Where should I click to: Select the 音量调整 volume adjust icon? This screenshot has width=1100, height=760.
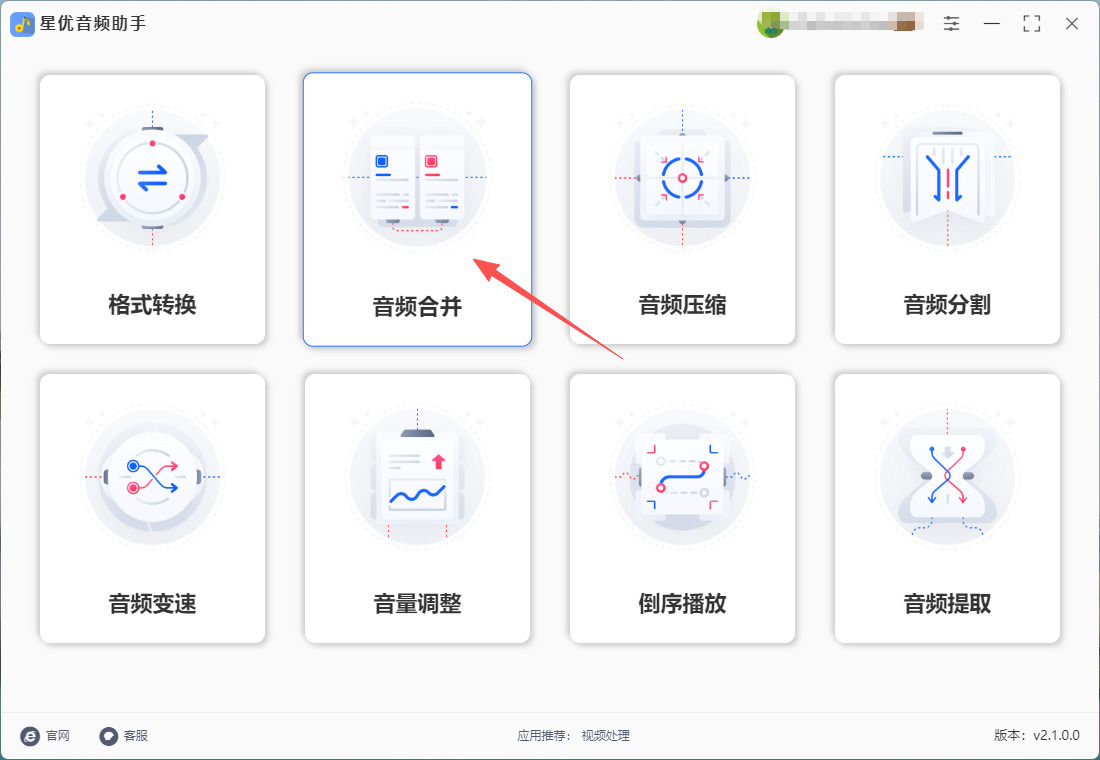[417, 476]
